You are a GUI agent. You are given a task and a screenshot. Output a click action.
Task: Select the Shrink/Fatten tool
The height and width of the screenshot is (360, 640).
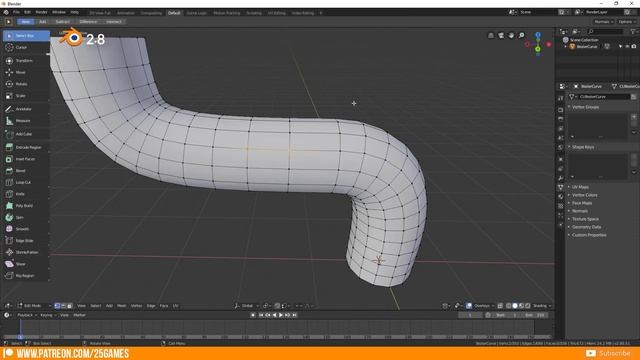click(x=26, y=252)
